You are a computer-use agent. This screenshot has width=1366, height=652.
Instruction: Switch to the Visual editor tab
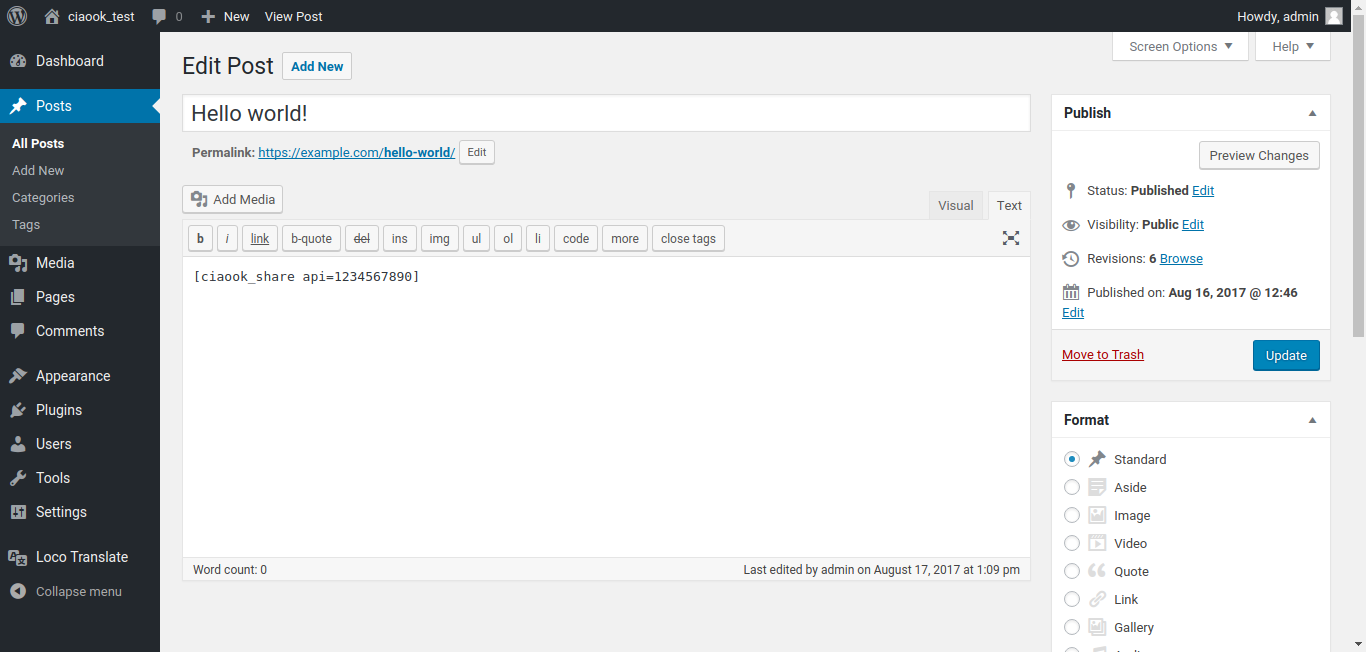click(955, 205)
